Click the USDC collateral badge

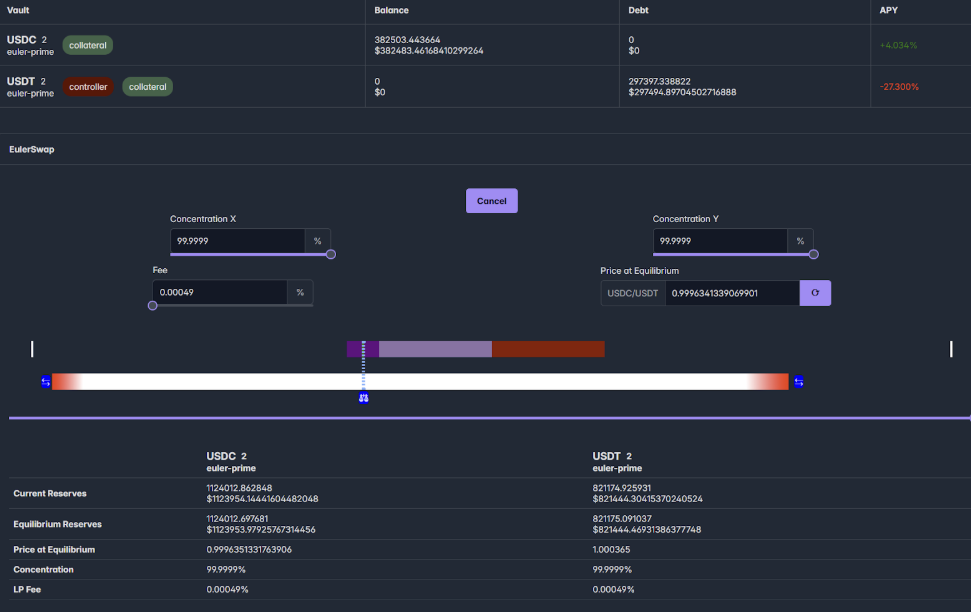click(x=88, y=45)
